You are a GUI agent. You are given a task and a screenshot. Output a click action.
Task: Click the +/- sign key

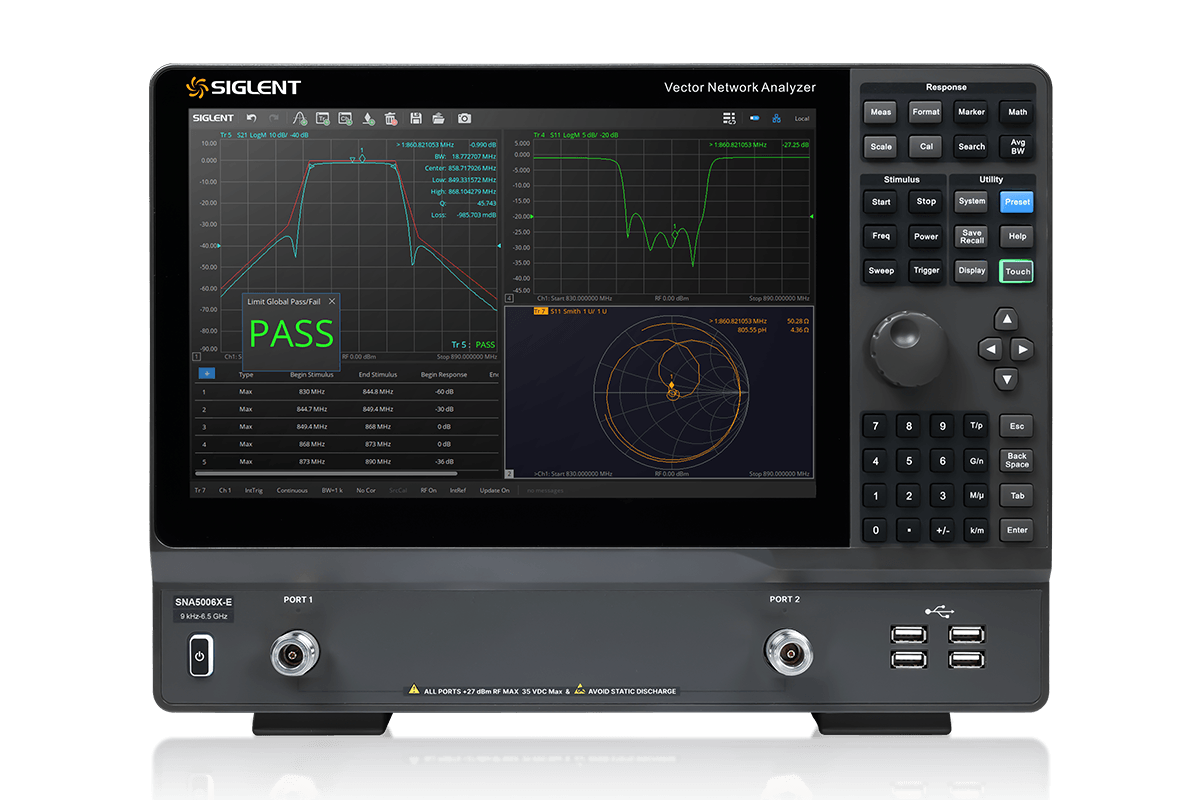click(942, 530)
